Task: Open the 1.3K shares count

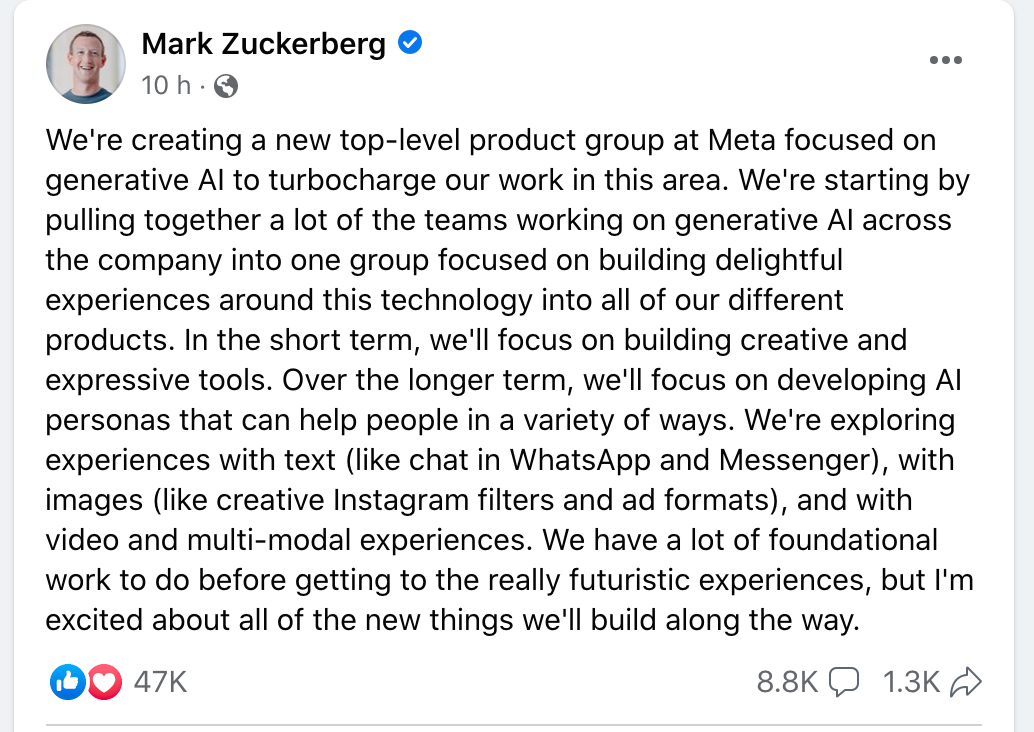Action: pyautogui.click(x=911, y=682)
